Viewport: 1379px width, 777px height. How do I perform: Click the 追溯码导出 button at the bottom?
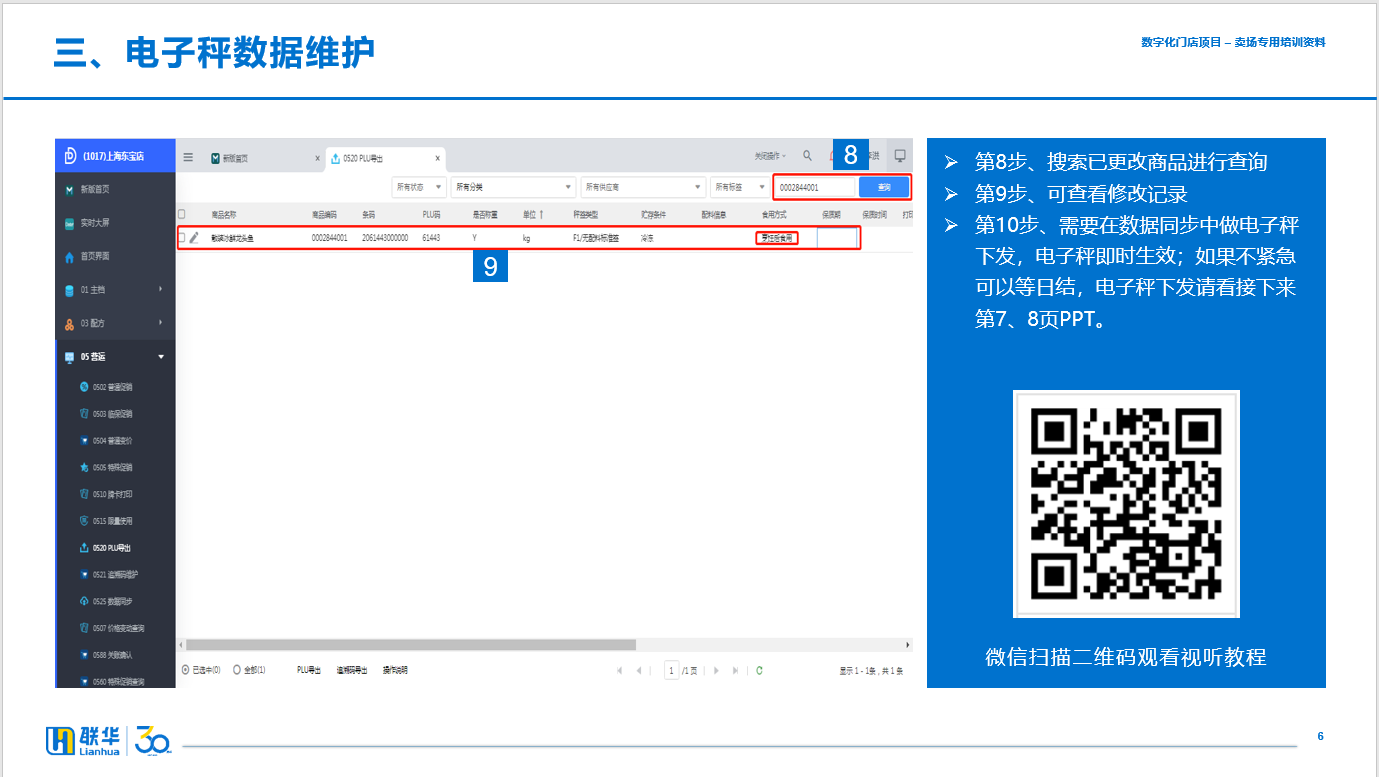352,670
